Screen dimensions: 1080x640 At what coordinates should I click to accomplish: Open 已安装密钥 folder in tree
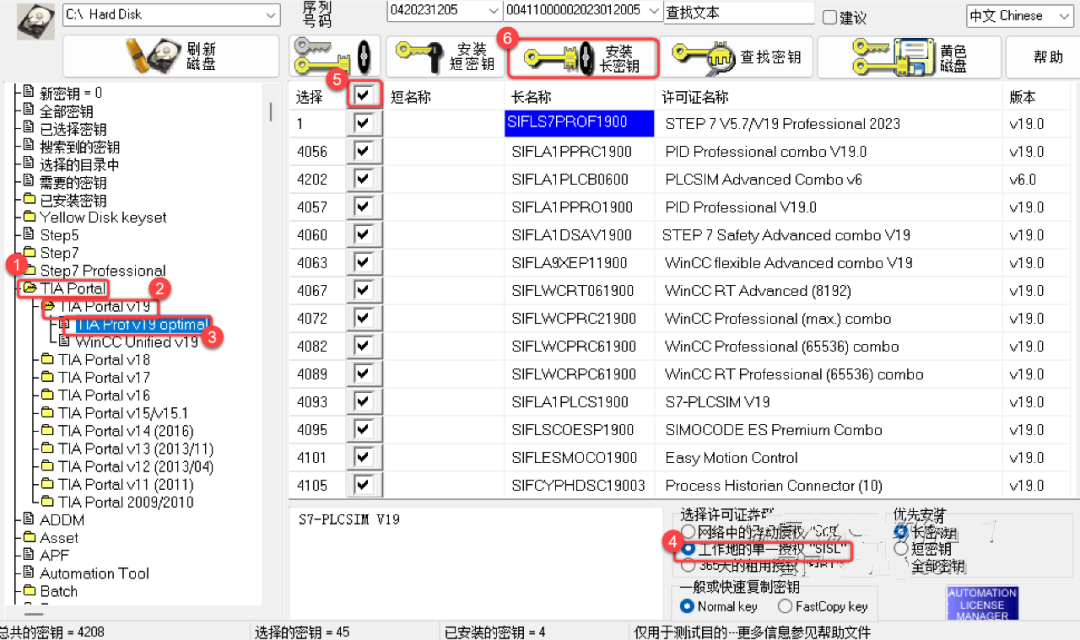73,200
